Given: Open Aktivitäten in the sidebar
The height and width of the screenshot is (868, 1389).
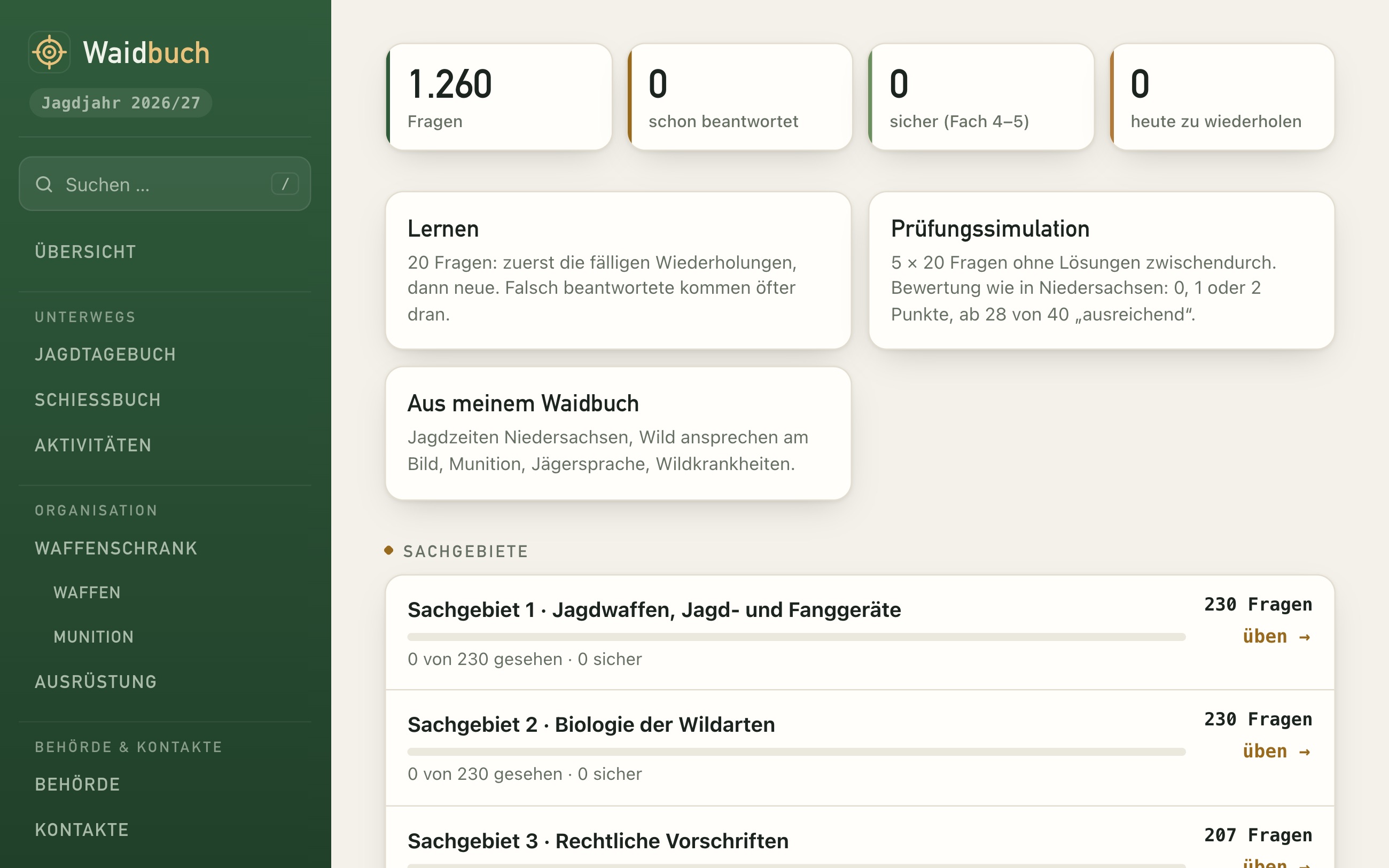Looking at the screenshot, I should [93, 445].
